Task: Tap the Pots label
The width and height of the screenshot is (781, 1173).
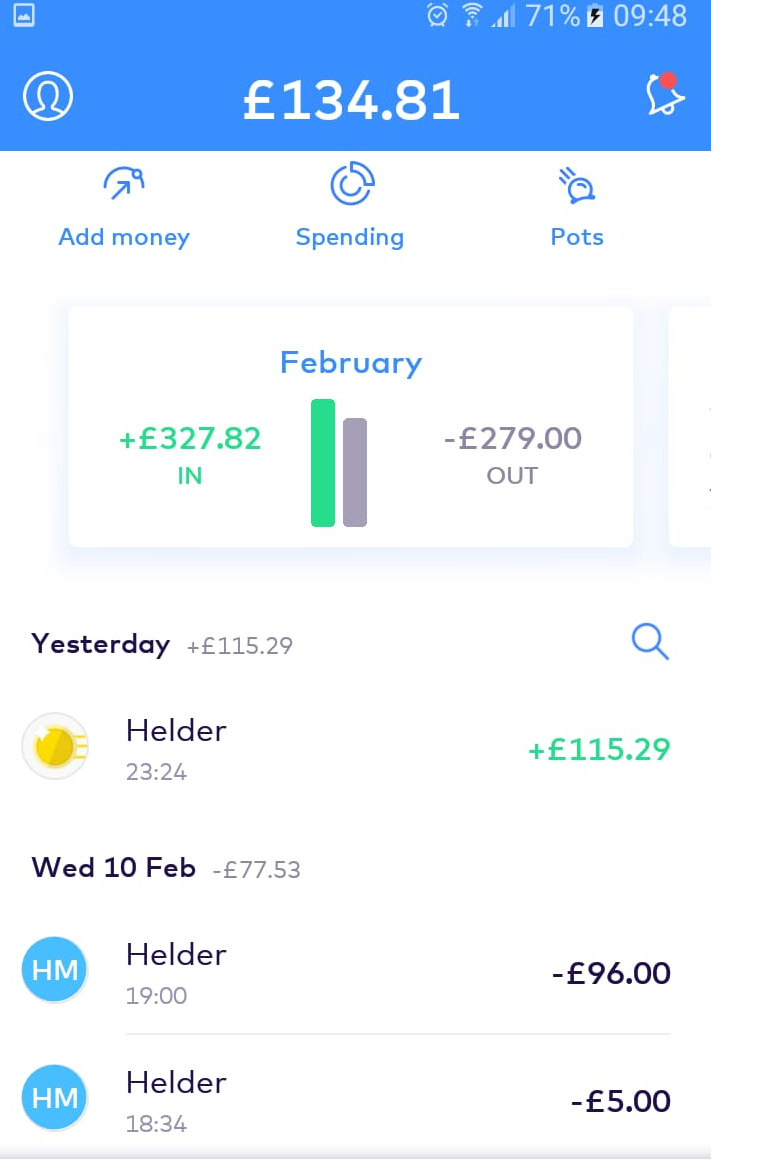Action: 577,237
